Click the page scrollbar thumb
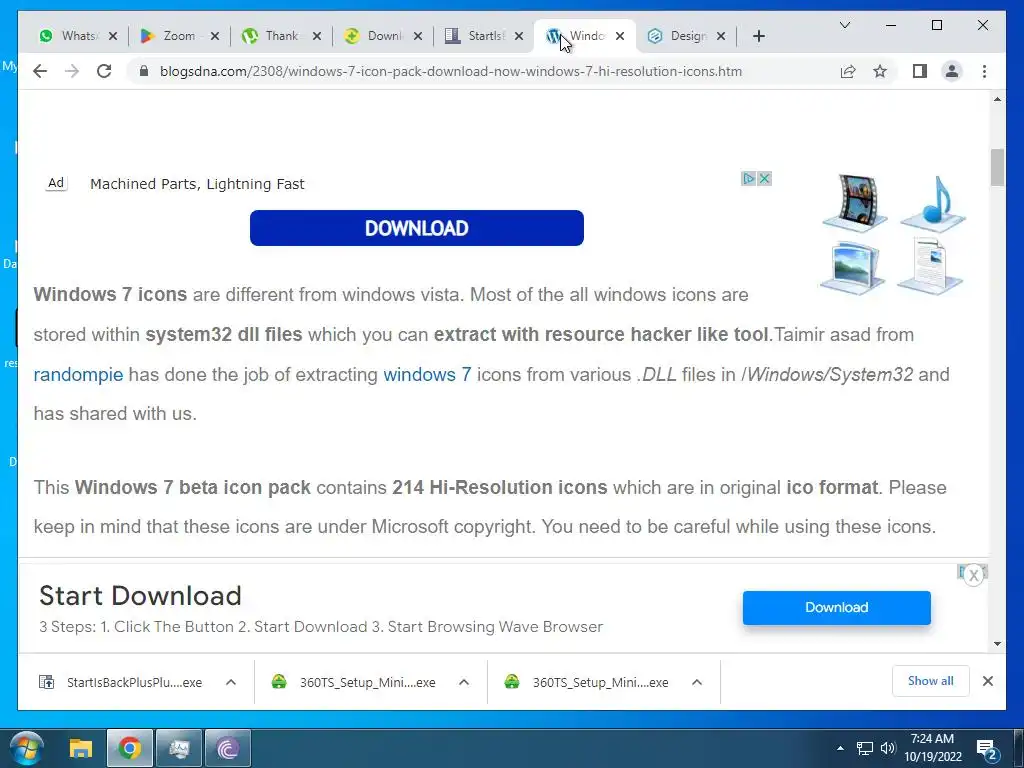1024x768 pixels. 997,167
